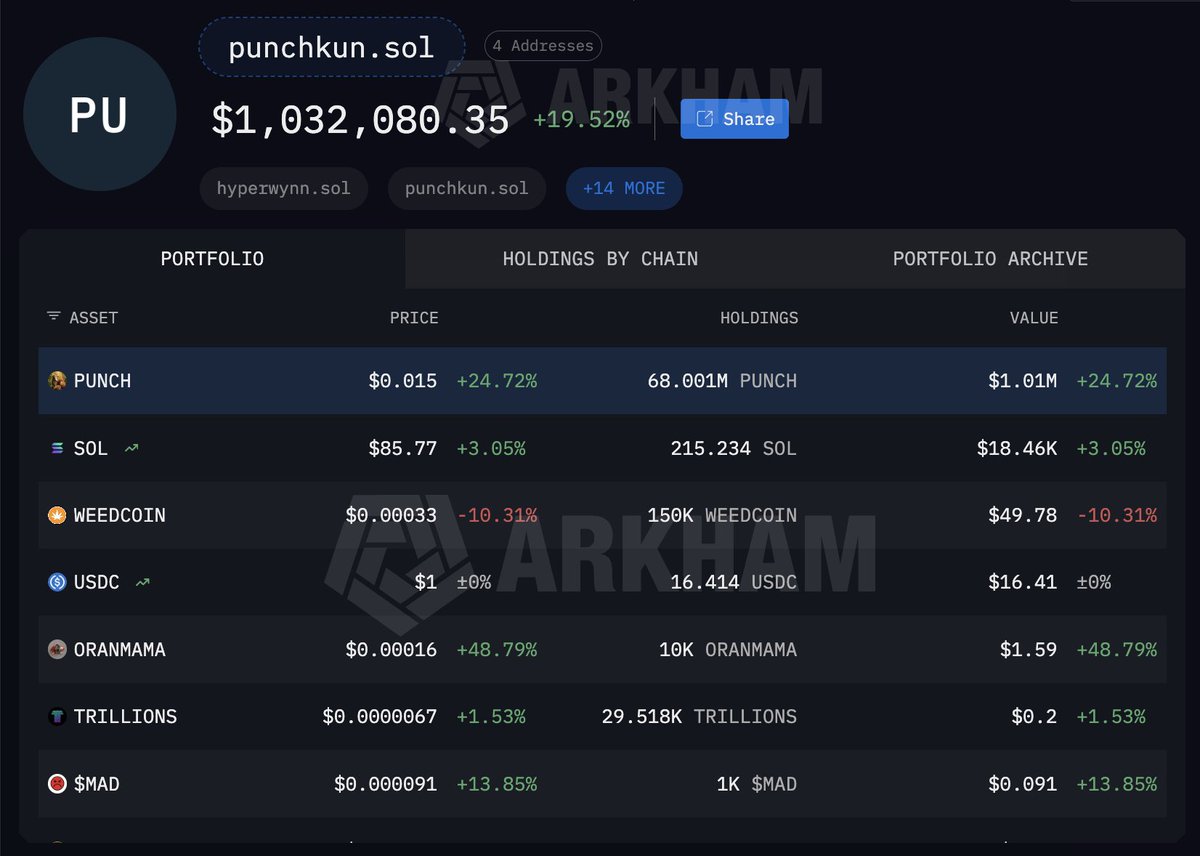Click the SOL price trend arrow icon
This screenshot has height=856, width=1200.
[131, 448]
